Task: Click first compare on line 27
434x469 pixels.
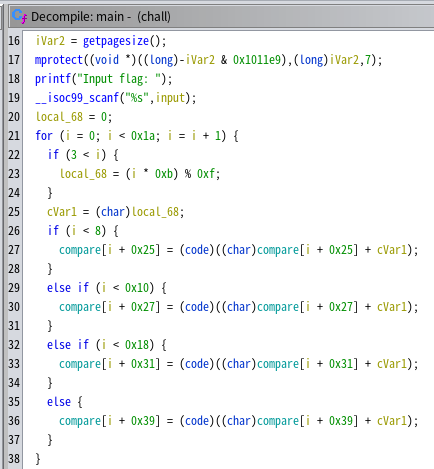Action: [x=80, y=250]
